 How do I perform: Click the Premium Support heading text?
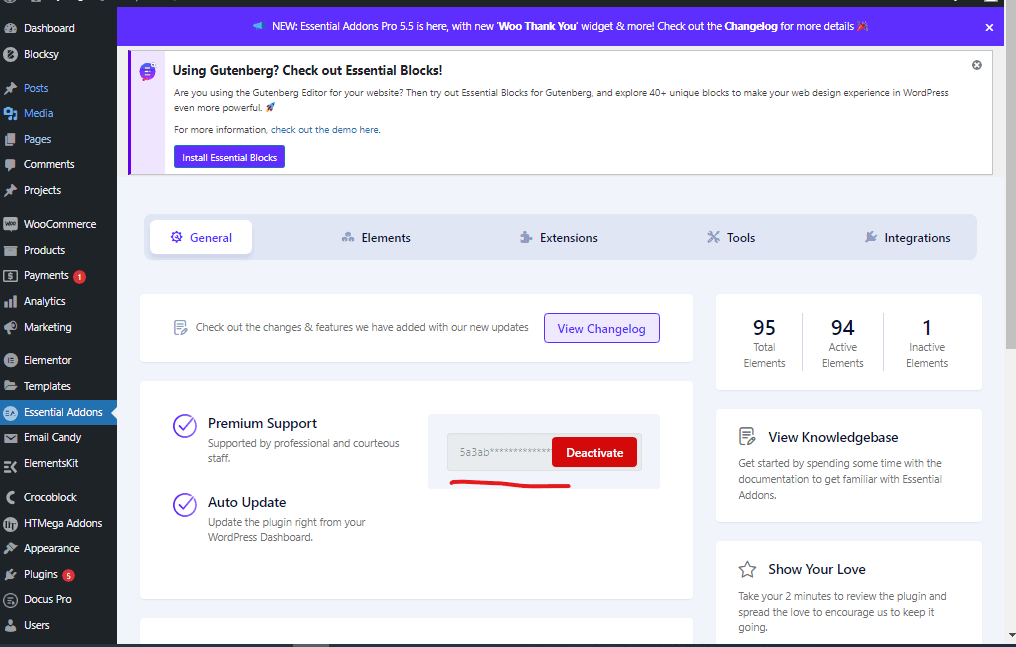[262, 424]
